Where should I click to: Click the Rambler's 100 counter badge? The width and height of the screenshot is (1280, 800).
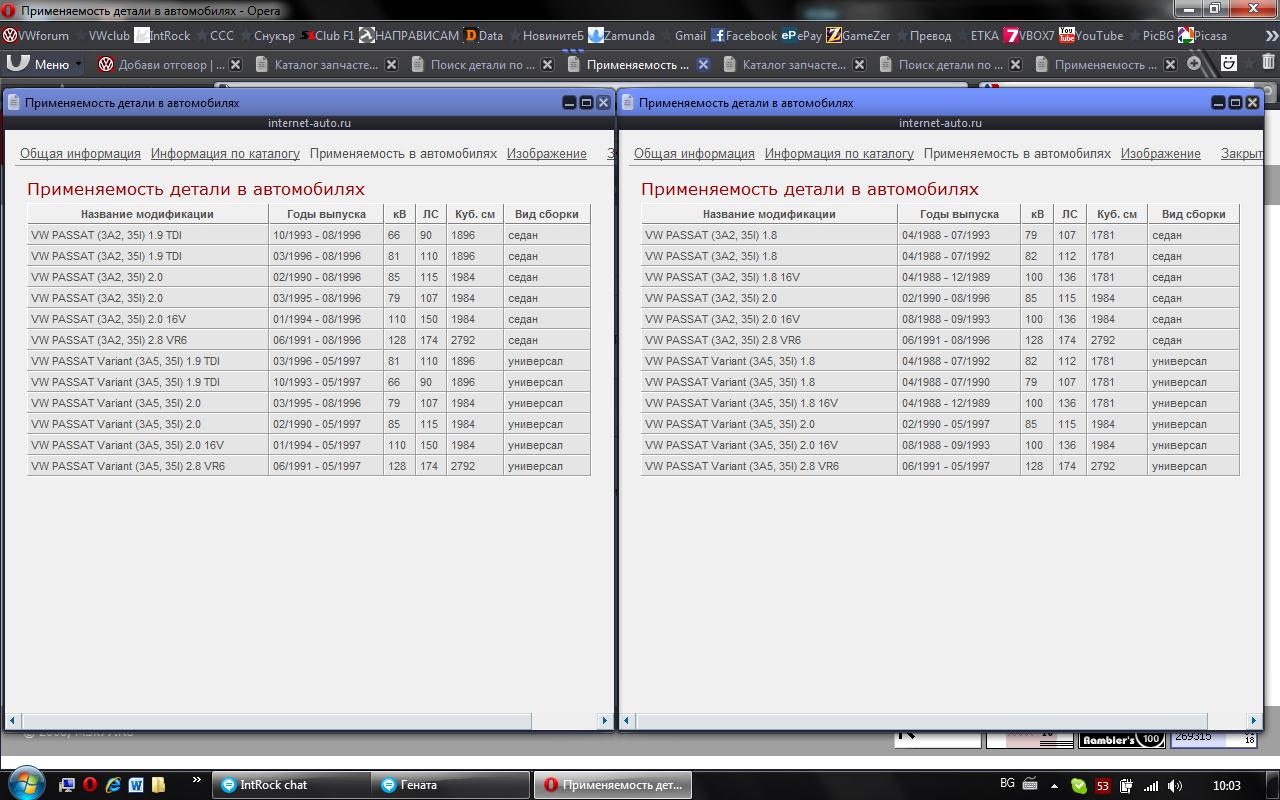pos(1122,740)
